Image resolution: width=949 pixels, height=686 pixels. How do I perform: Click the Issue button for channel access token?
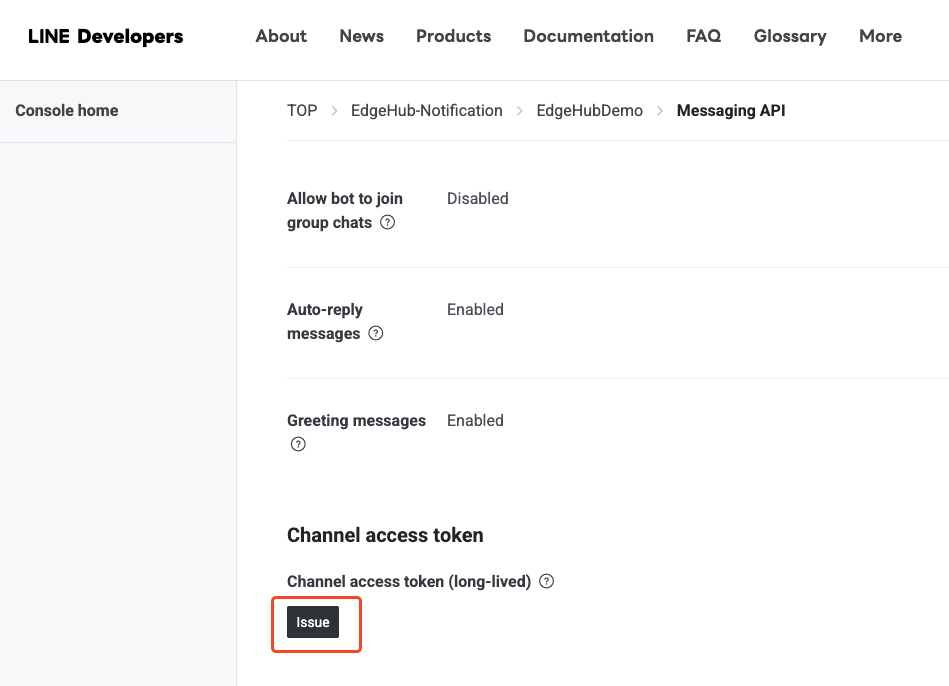click(313, 621)
